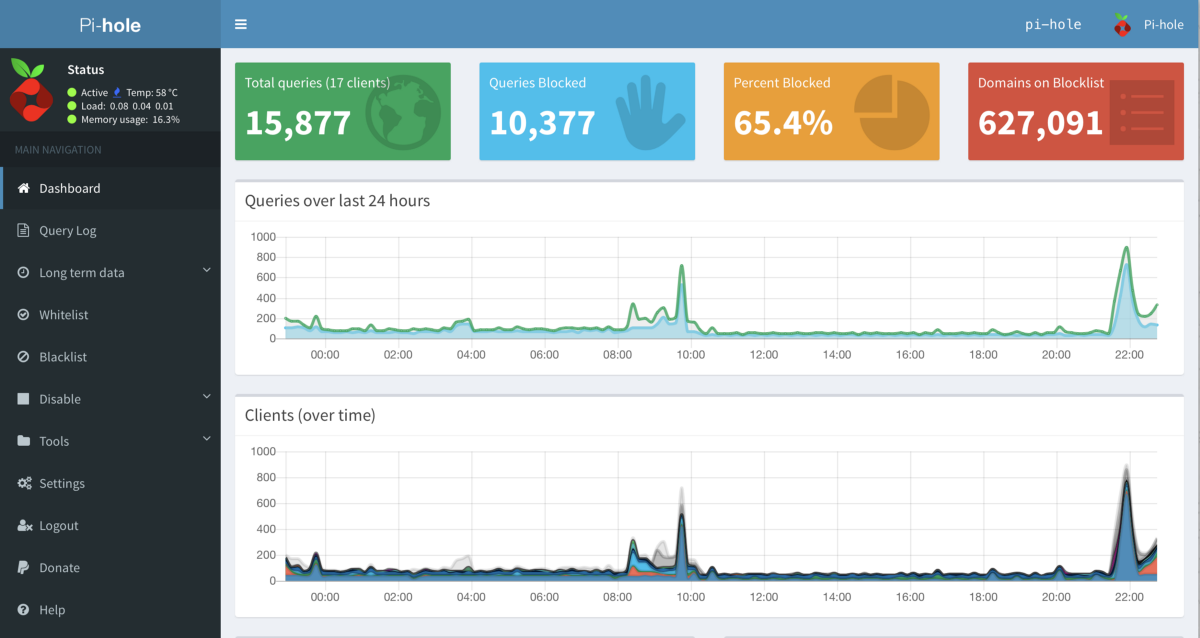This screenshot has height=638, width=1200.
Task: Click the Long term data clock icon
Action: click(24, 272)
